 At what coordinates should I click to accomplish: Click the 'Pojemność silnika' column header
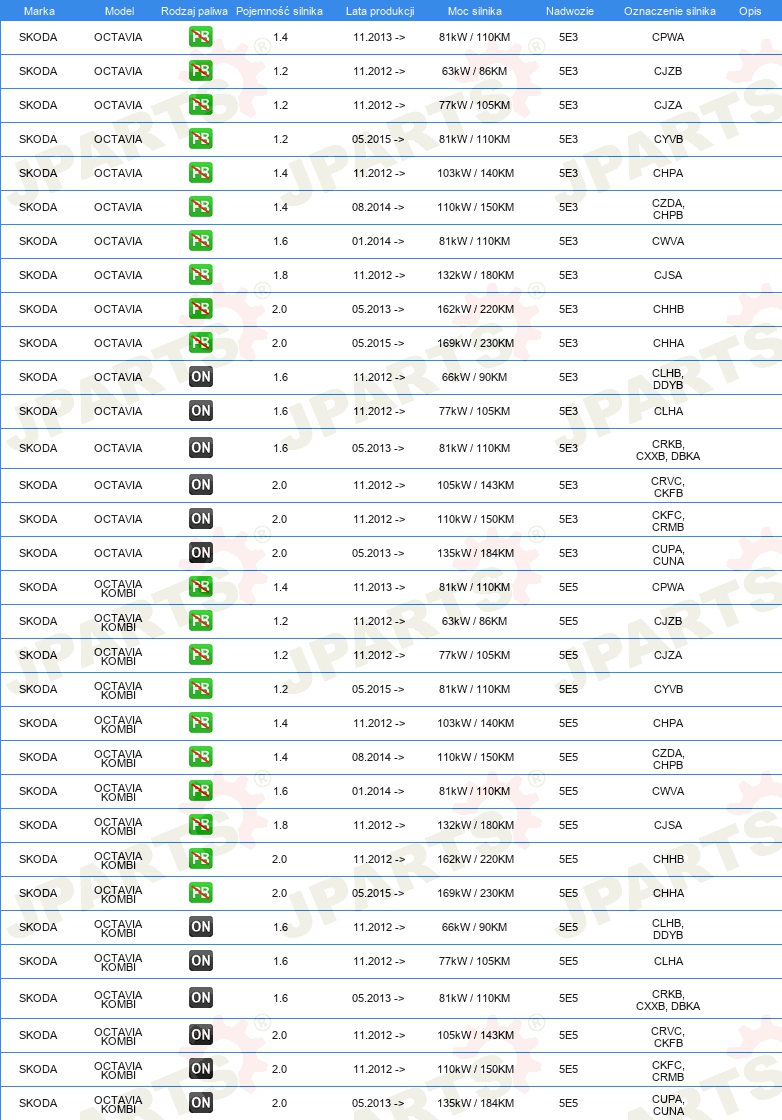pos(279,11)
